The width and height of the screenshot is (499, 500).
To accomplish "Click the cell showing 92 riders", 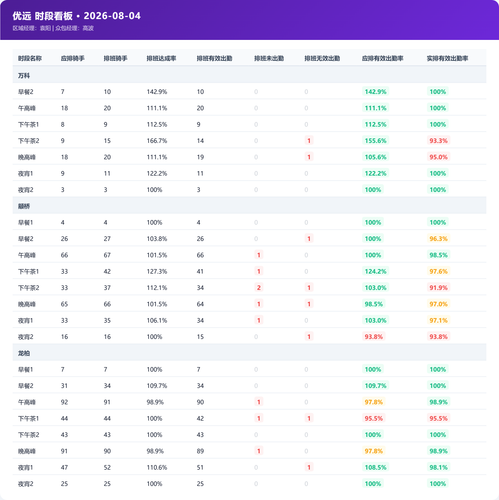I will pos(64,402).
